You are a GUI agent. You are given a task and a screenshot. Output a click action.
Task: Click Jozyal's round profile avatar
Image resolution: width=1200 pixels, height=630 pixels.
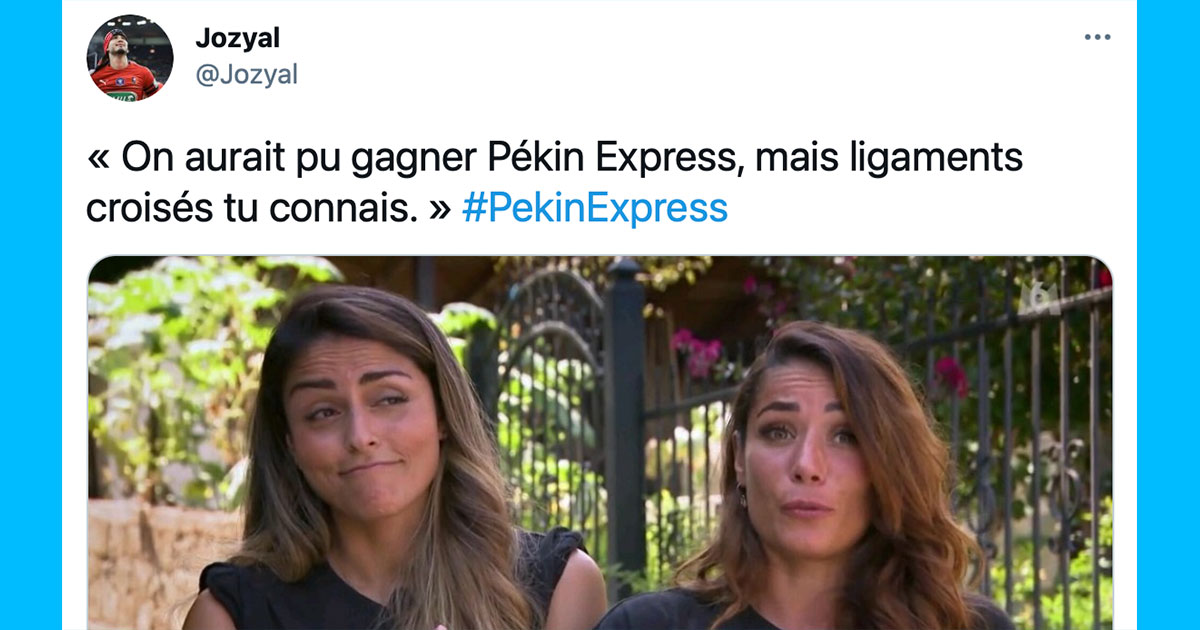pos(130,59)
